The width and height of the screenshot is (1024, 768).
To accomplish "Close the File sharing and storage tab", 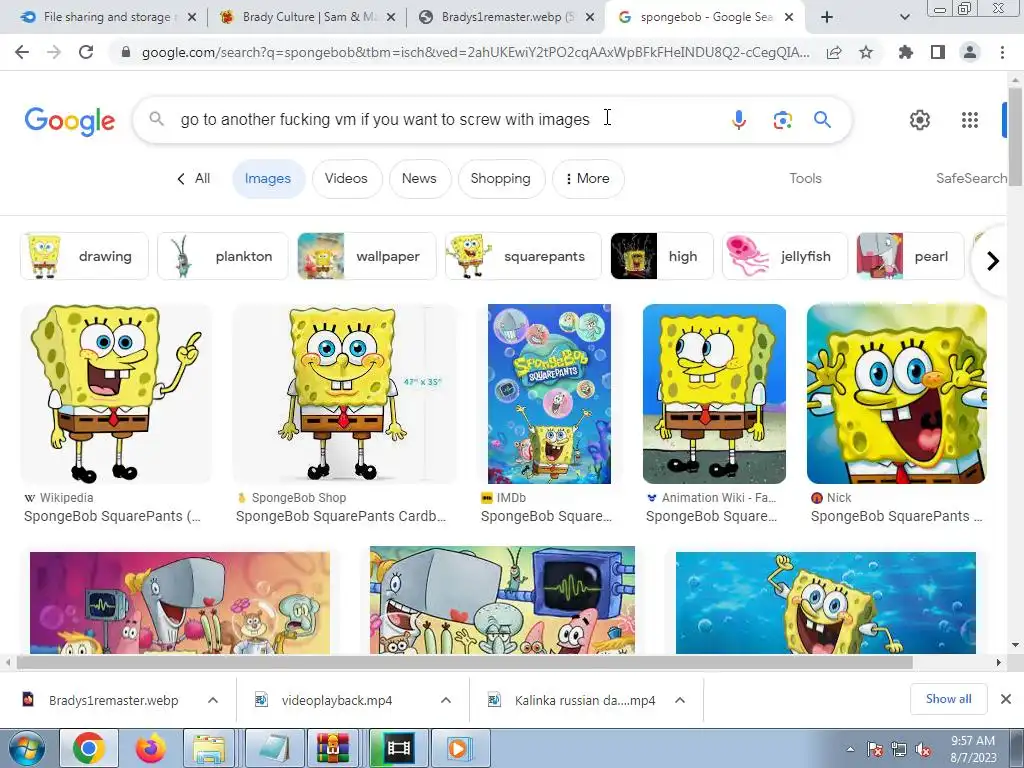I will pos(192,18).
